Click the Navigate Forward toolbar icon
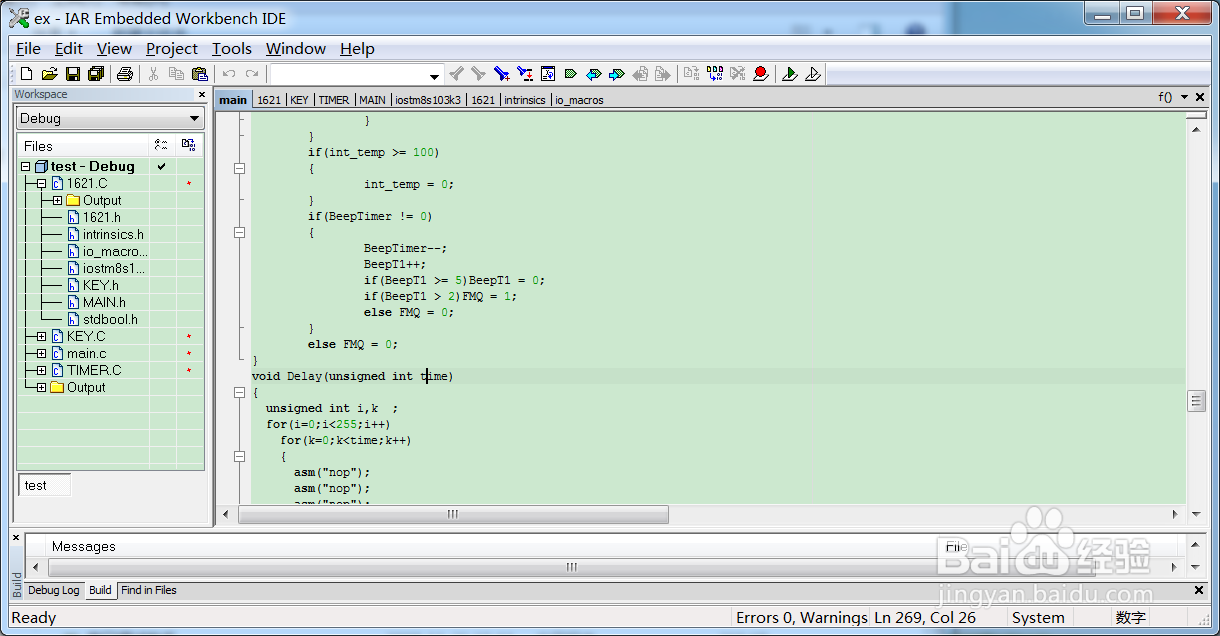Viewport: 1220px width, 636px height. (663, 74)
